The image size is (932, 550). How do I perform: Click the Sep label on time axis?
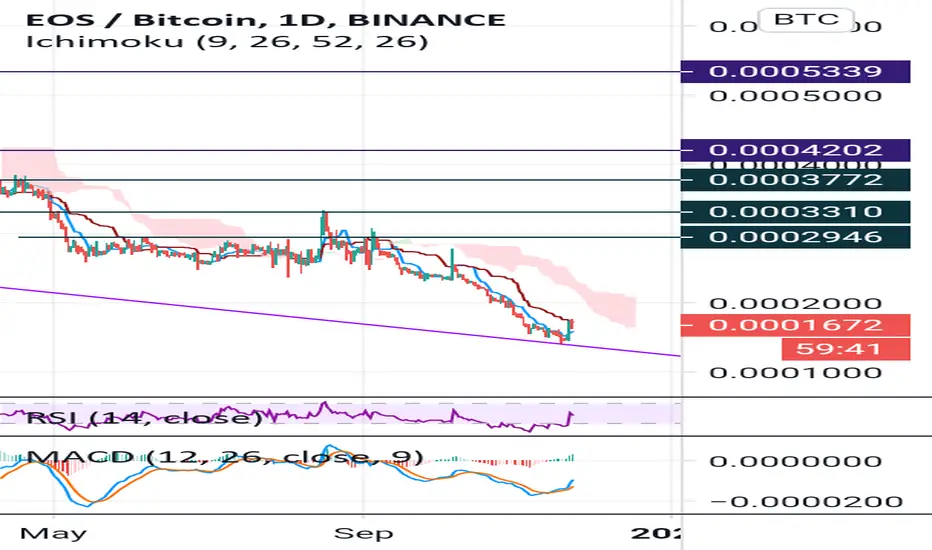pyautogui.click(x=364, y=533)
